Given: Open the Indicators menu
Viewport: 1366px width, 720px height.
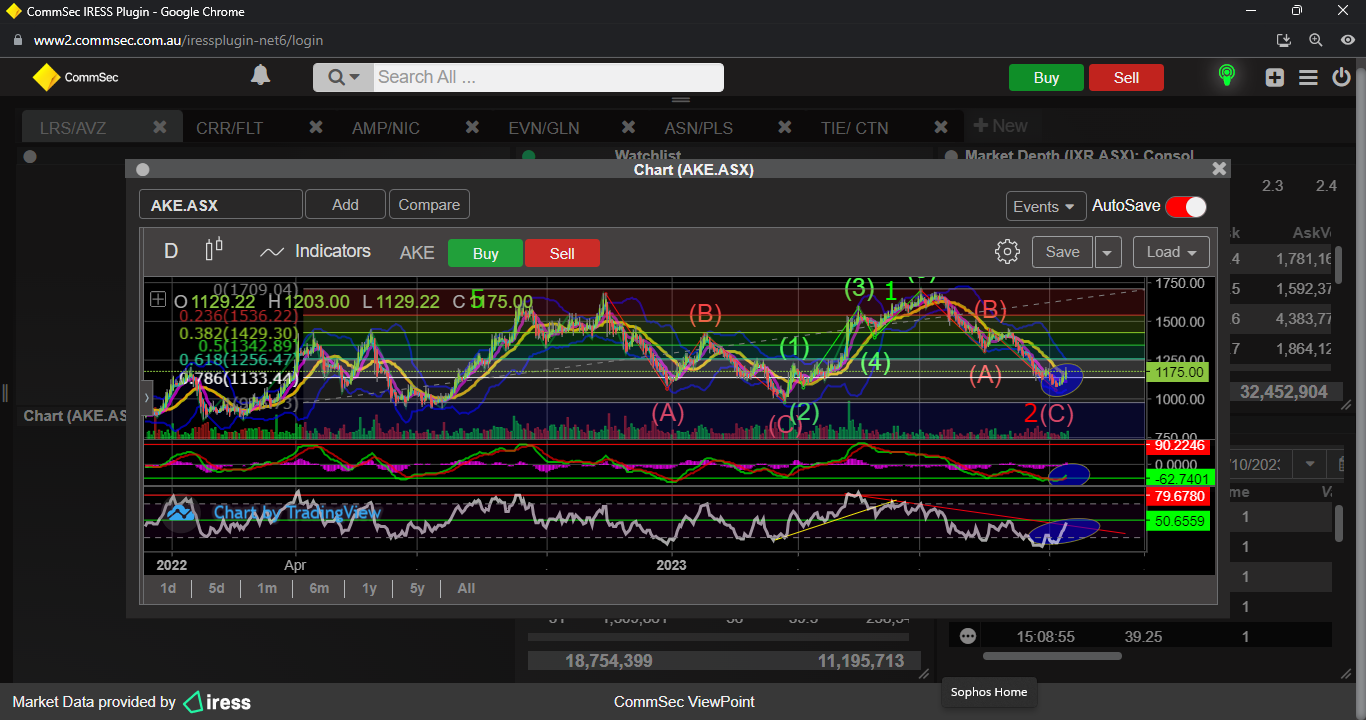Looking at the screenshot, I should click(x=315, y=252).
